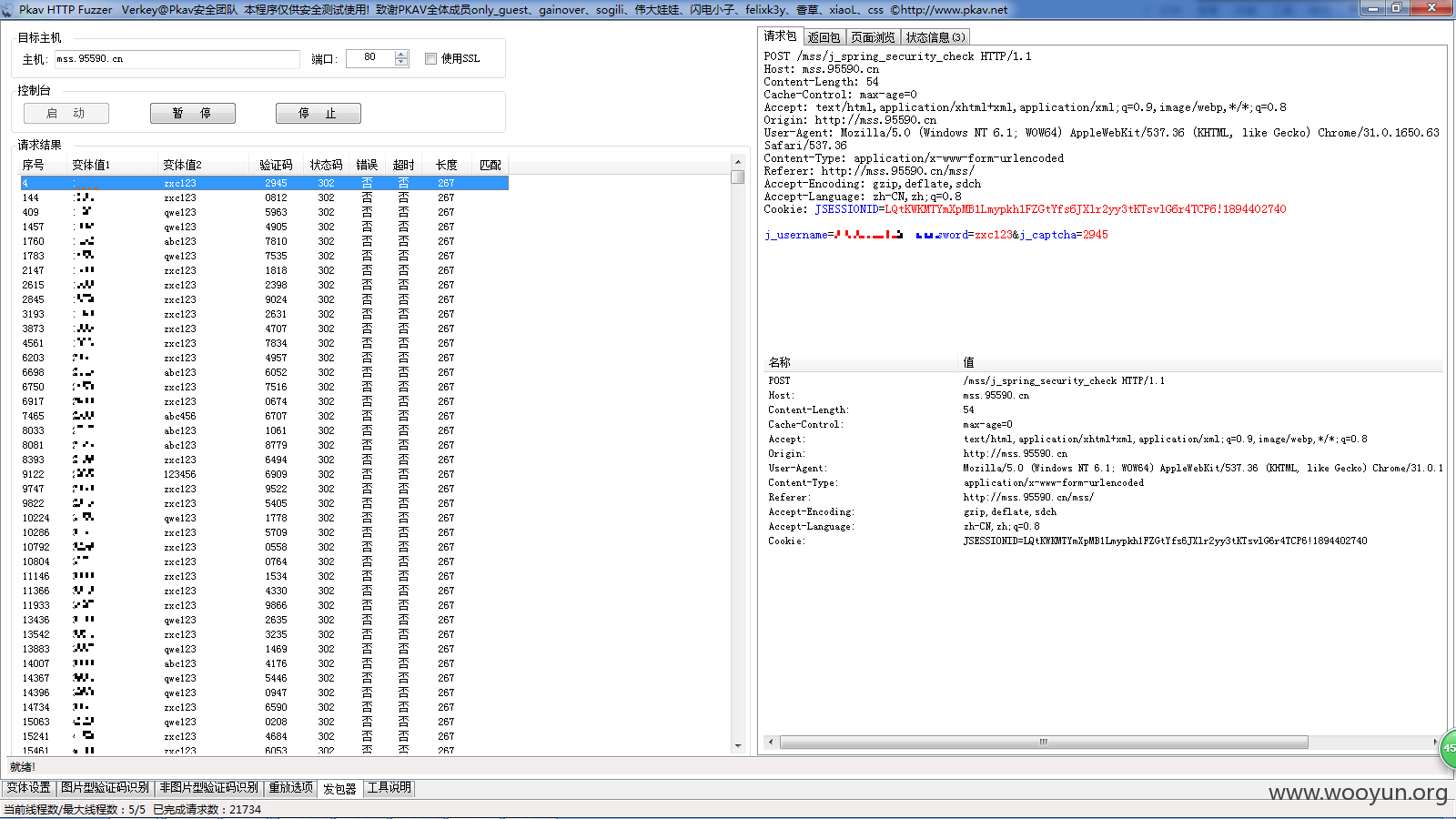Click the 当前线程数 status bar entry

point(75,809)
